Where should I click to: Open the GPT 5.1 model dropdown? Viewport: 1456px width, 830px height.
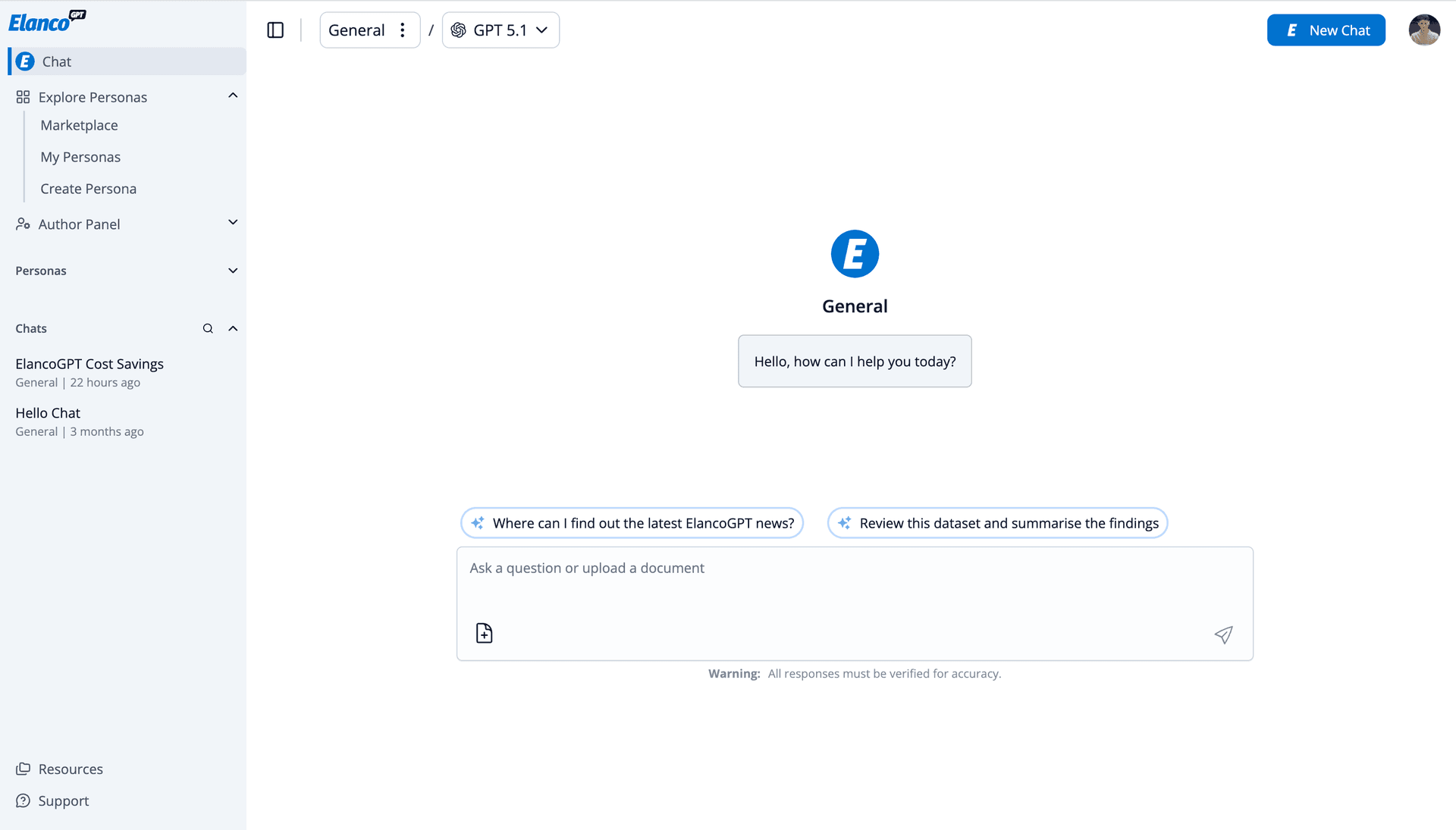pos(500,30)
